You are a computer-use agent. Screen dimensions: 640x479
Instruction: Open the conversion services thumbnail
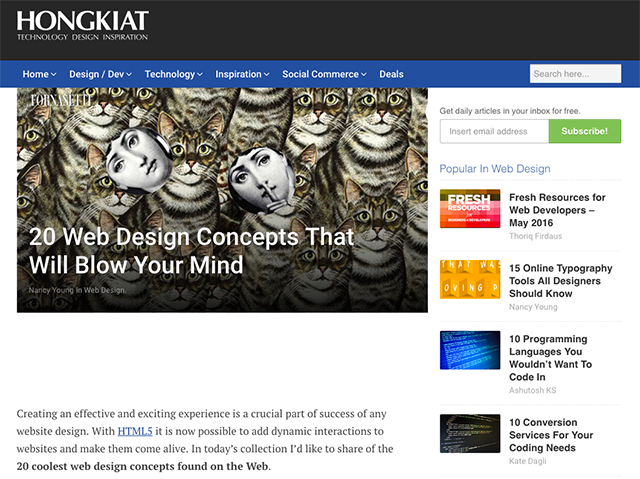[x=470, y=434]
